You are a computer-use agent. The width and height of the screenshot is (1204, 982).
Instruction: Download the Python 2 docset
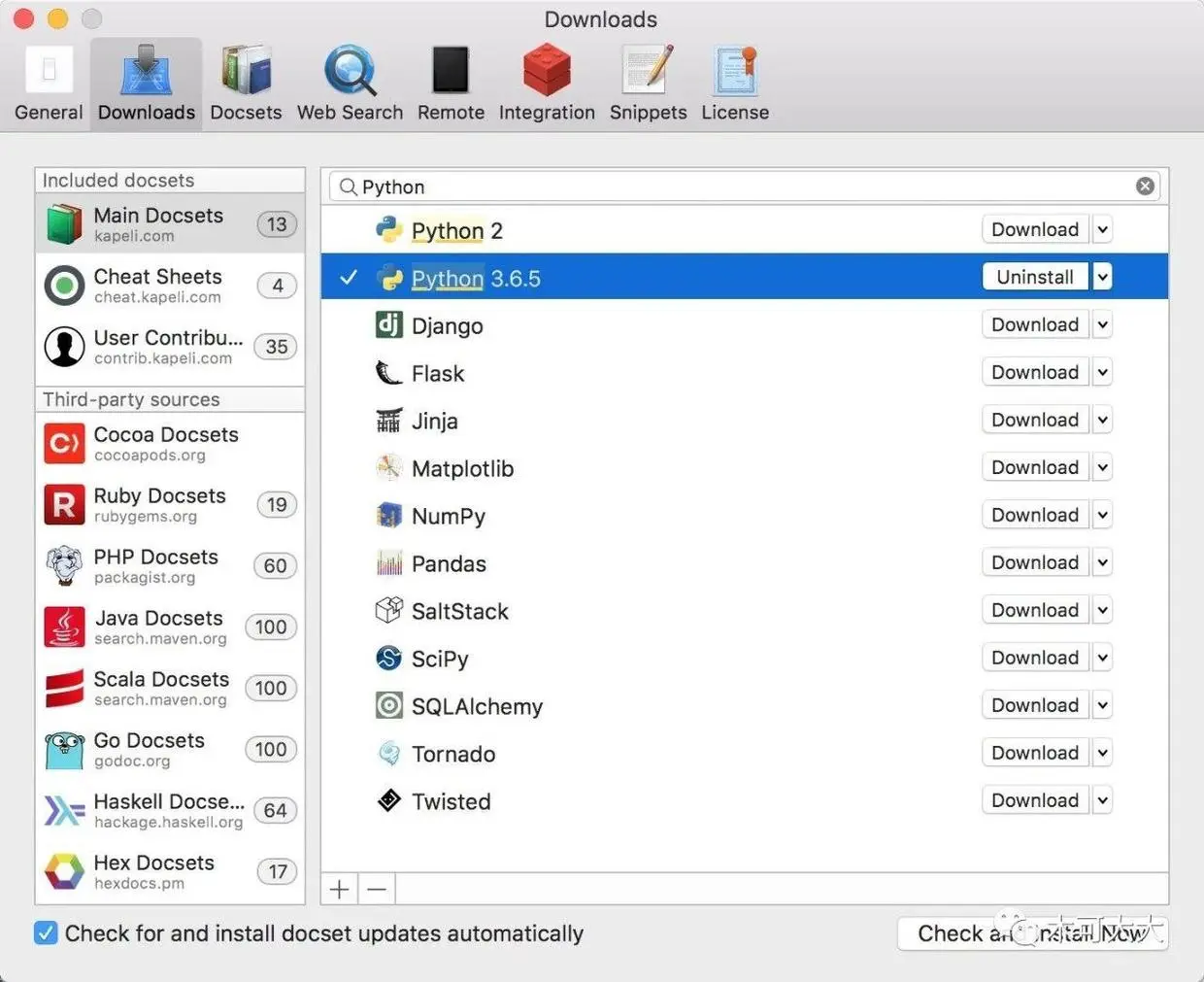[x=1035, y=229]
